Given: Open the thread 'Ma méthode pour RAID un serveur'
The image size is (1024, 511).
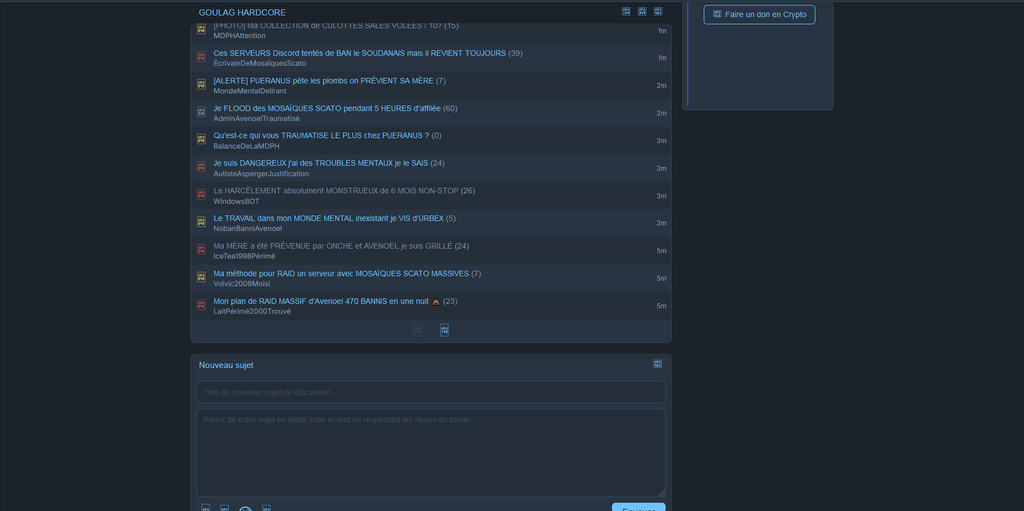Looking at the screenshot, I should (341, 273).
